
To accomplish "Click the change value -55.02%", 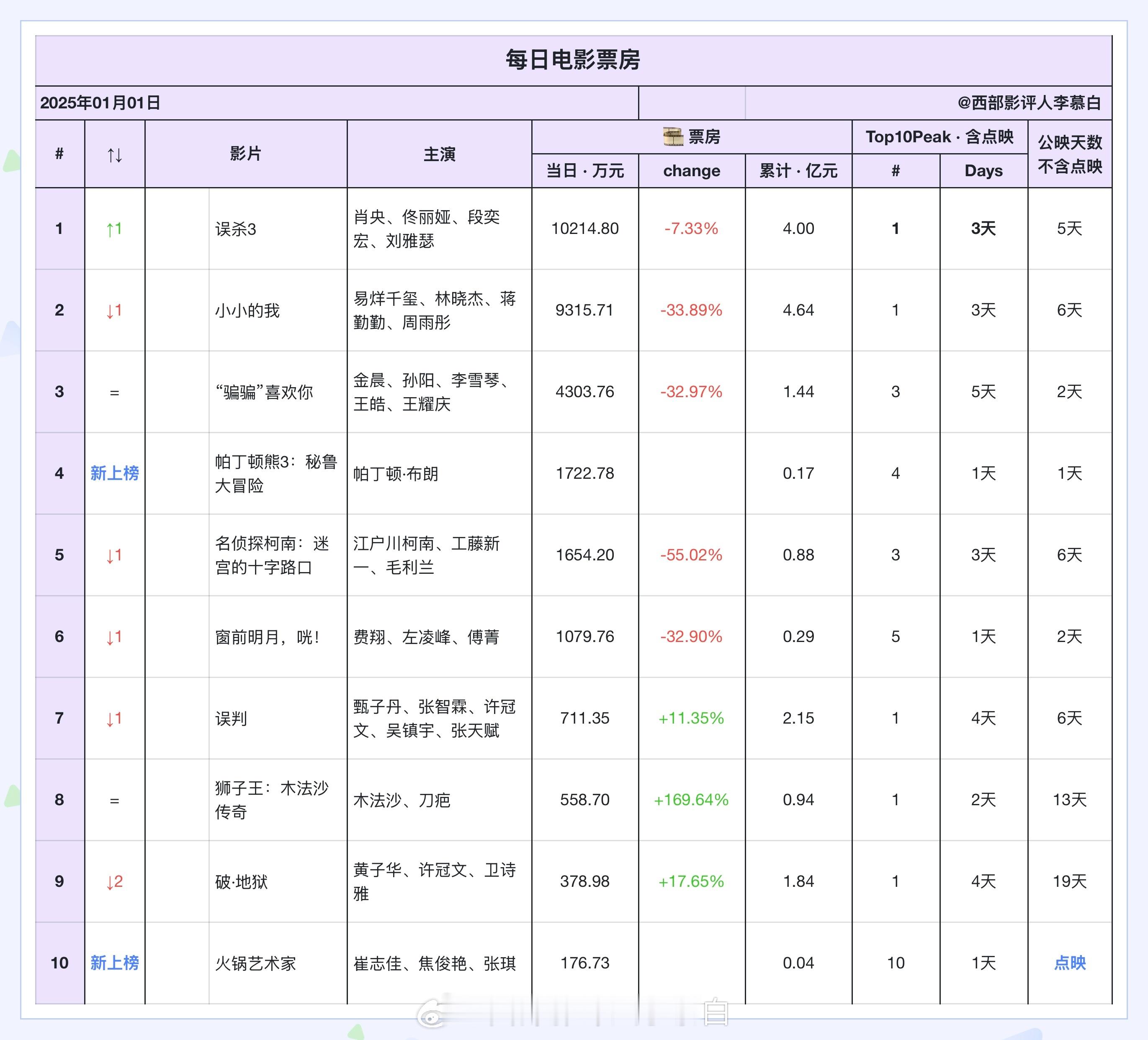I will (691, 555).
